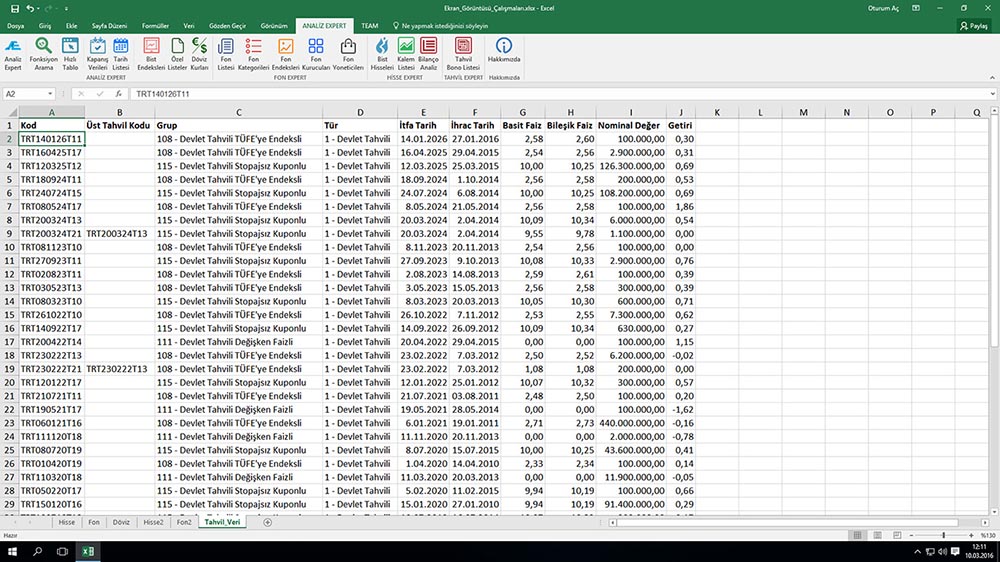Add a new sheet with plus button
Image resolution: width=1000 pixels, height=562 pixels.
[x=267, y=522]
